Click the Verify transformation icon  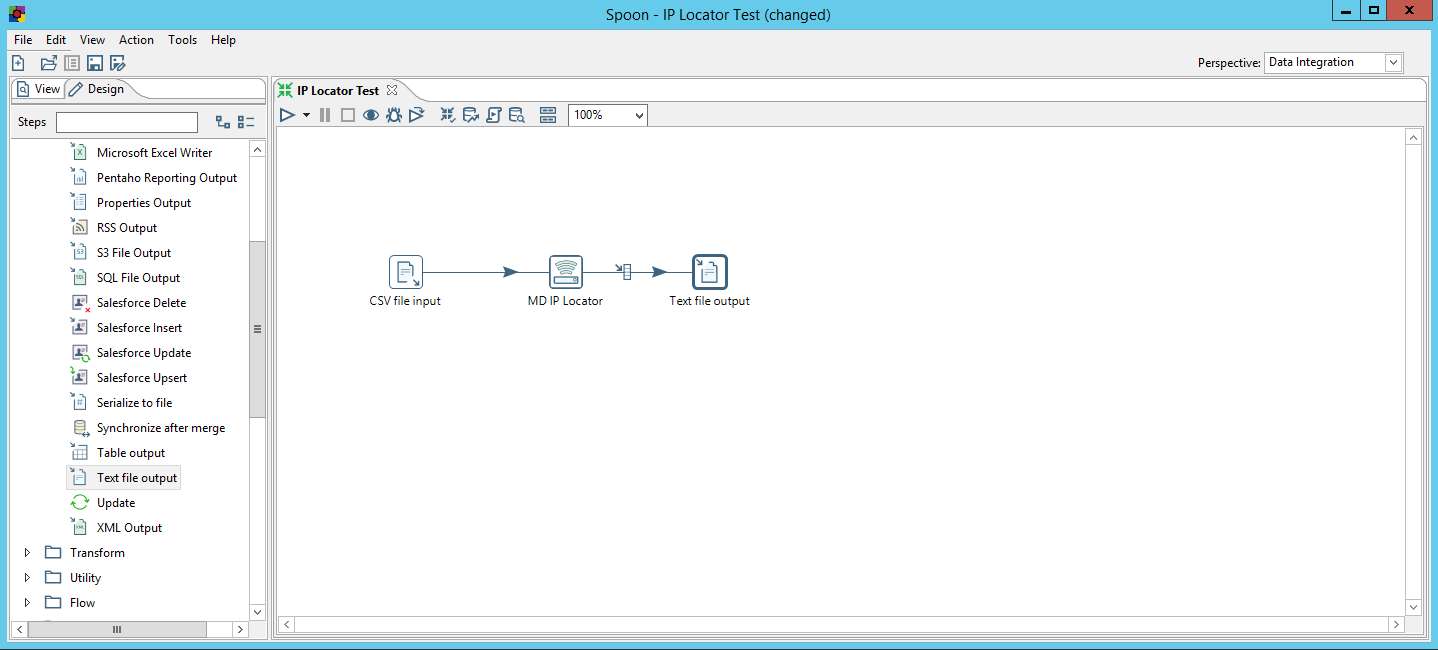tap(448, 115)
